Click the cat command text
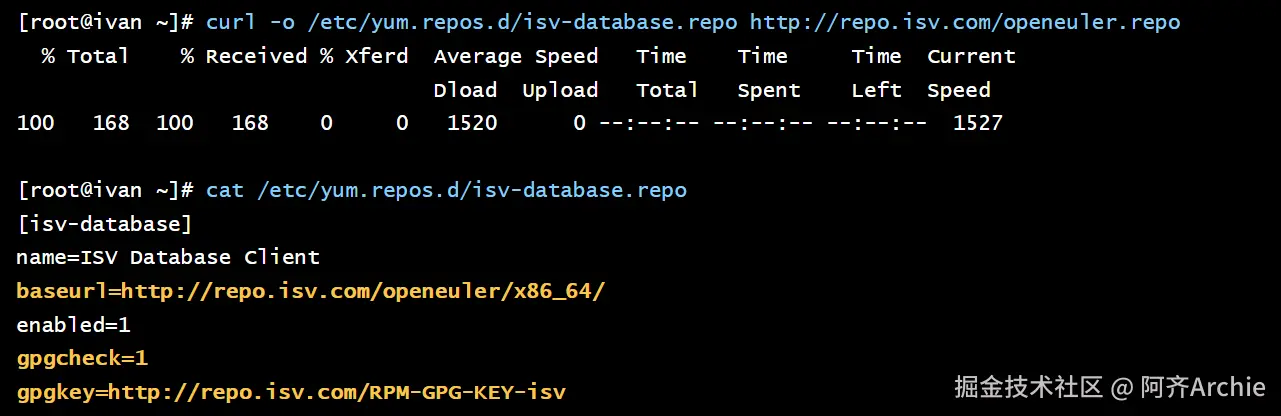 pyautogui.click(x=225, y=189)
